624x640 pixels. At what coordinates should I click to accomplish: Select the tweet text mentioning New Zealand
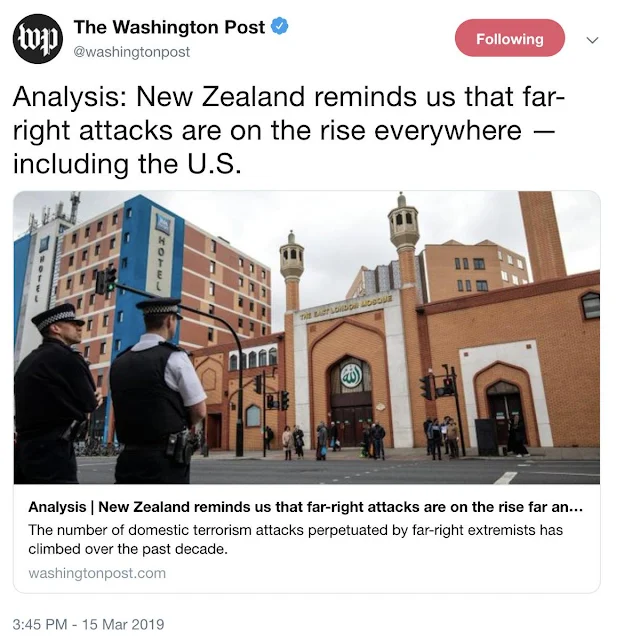[289, 129]
